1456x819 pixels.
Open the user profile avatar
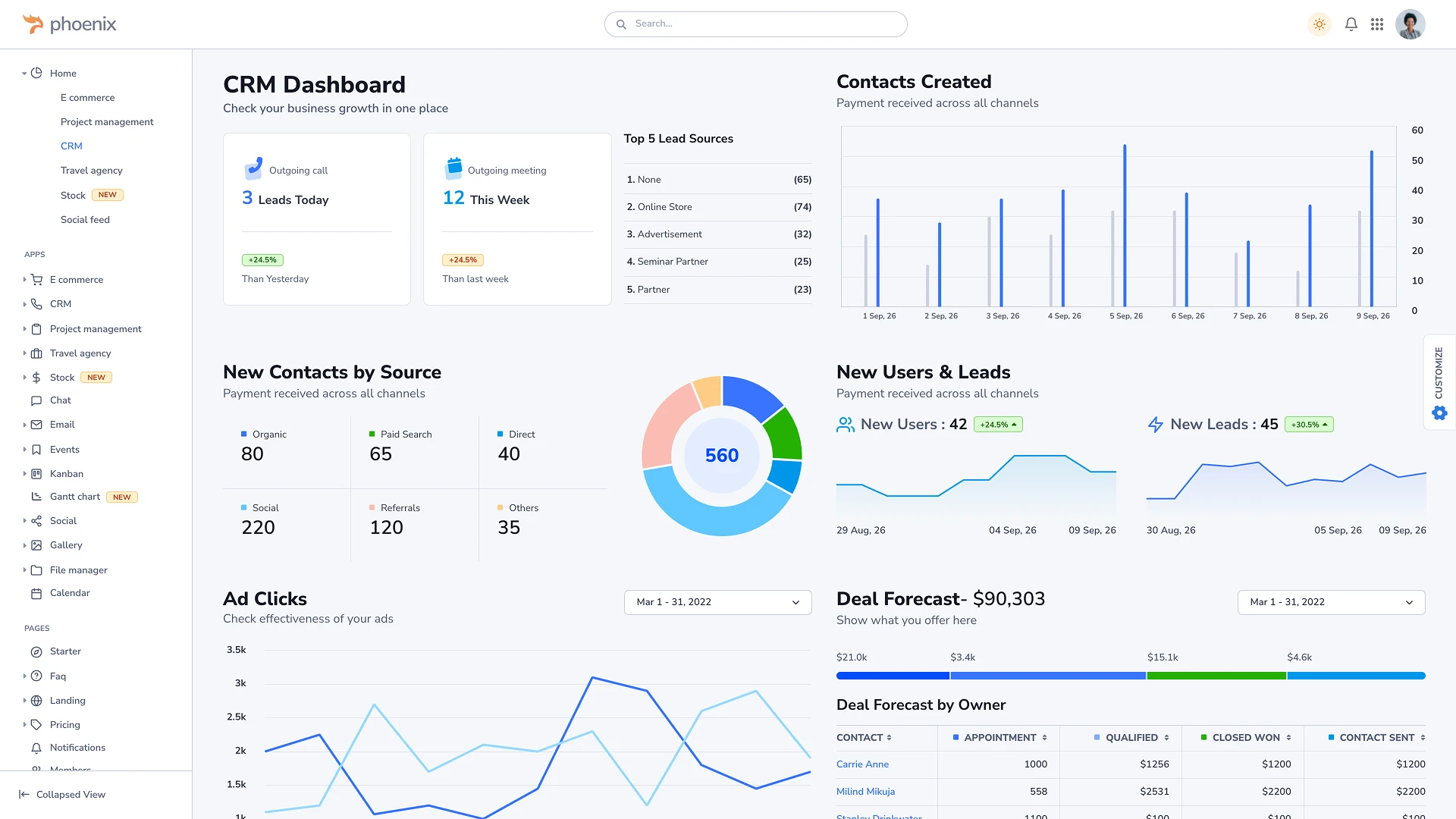pos(1410,24)
